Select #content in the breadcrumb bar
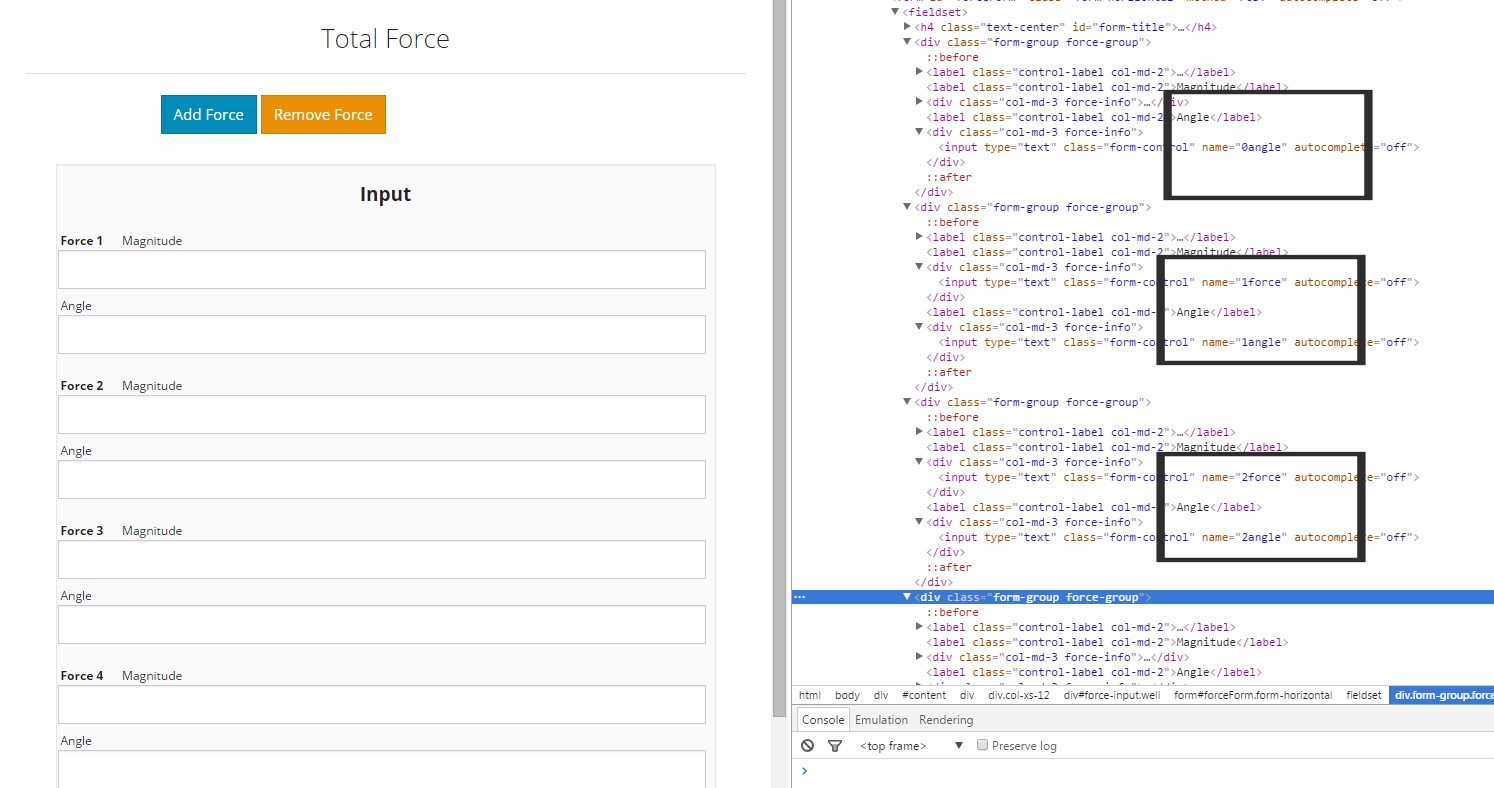The height and width of the screenshot is (788, 1494). pos(924,695)
